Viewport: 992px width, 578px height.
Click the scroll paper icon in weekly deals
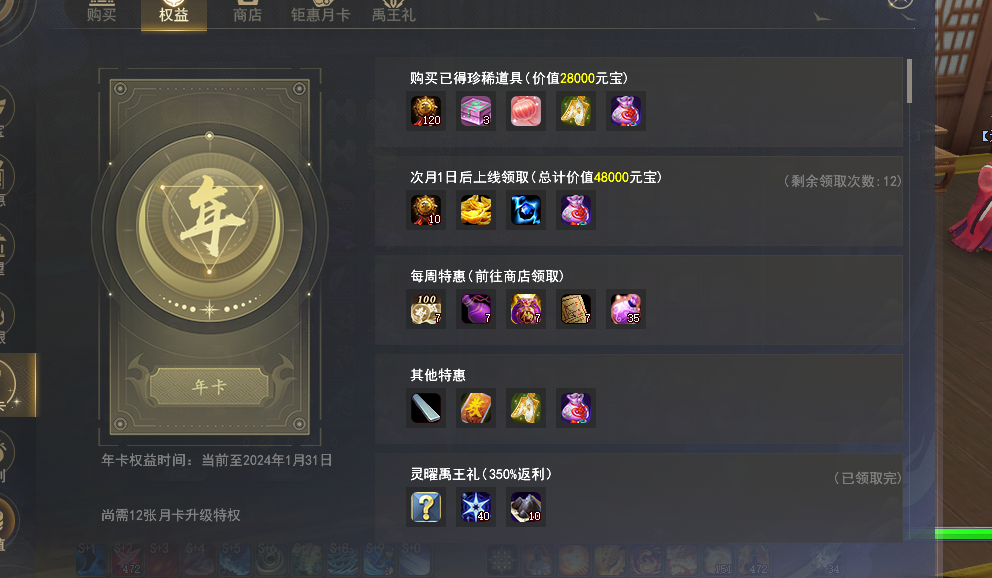(x=576, y=309)
